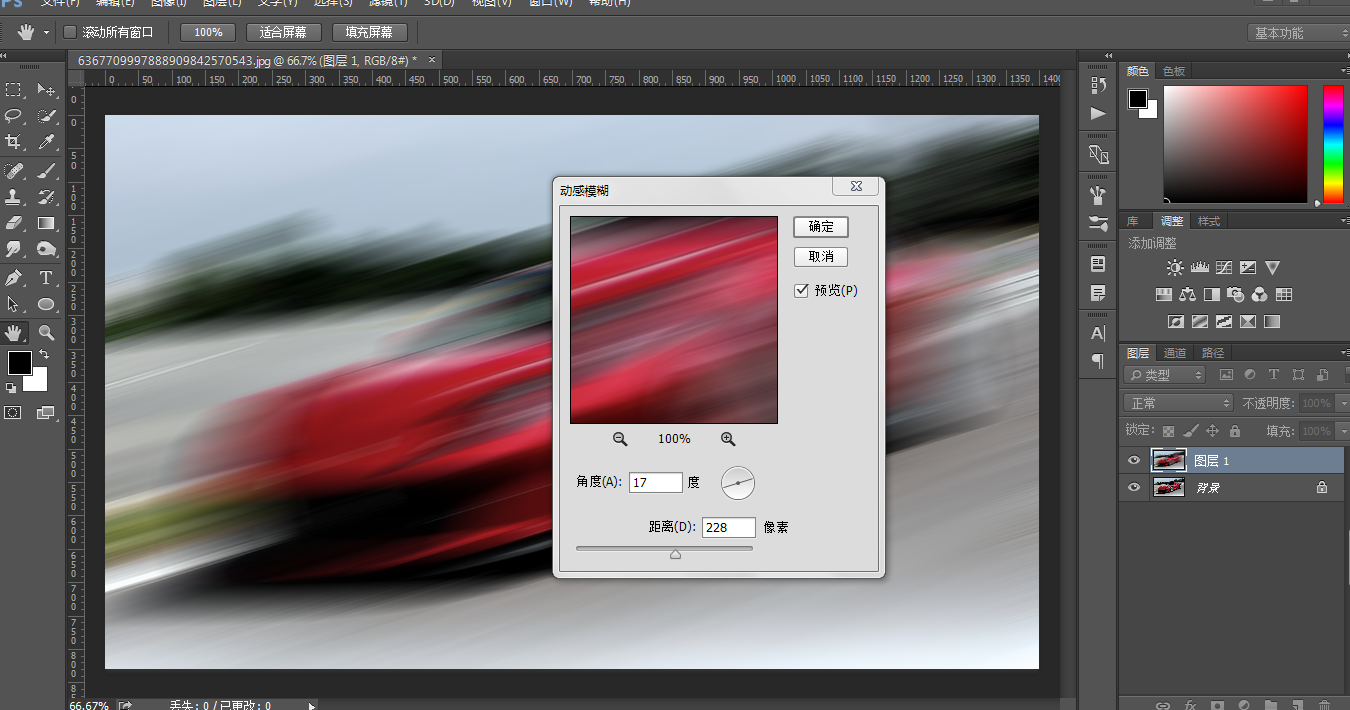Image resolution: width=1350 pixels, height=710 pixels.
Task: Add a Curves adjustment
Action: click(x=1224, y=268)
